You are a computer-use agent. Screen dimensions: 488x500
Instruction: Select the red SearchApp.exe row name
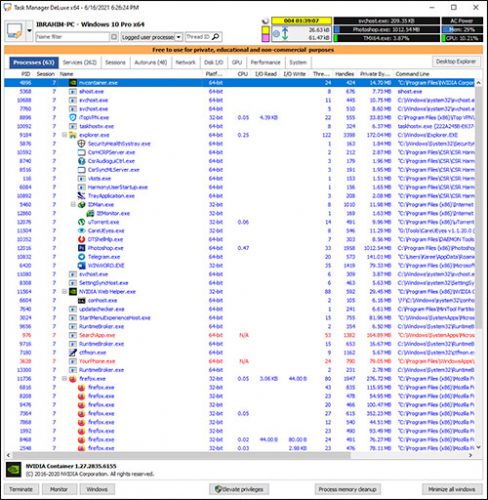coord(97,335)
